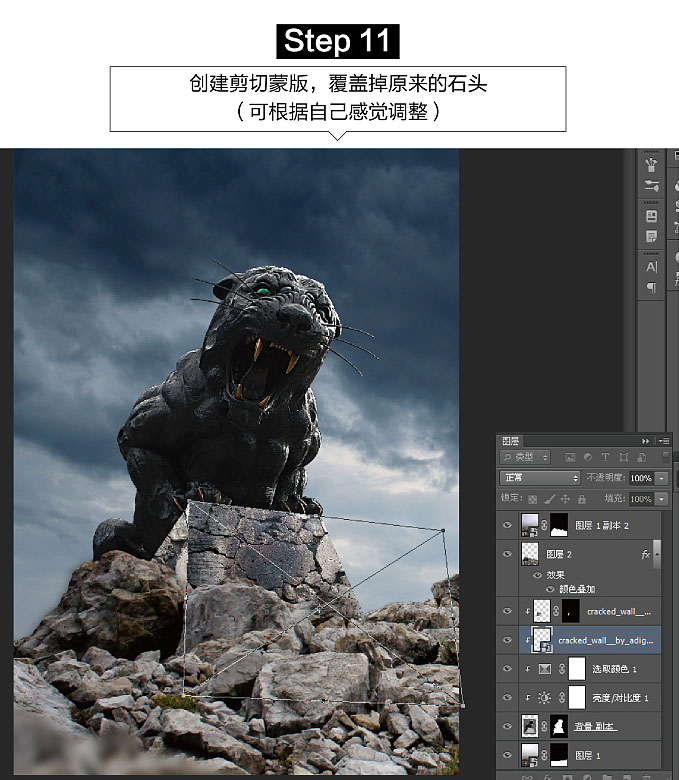Screen dimensions: 679x780
Task: Select layer named 图层 1 副本 2
Action: coord(601,525)
